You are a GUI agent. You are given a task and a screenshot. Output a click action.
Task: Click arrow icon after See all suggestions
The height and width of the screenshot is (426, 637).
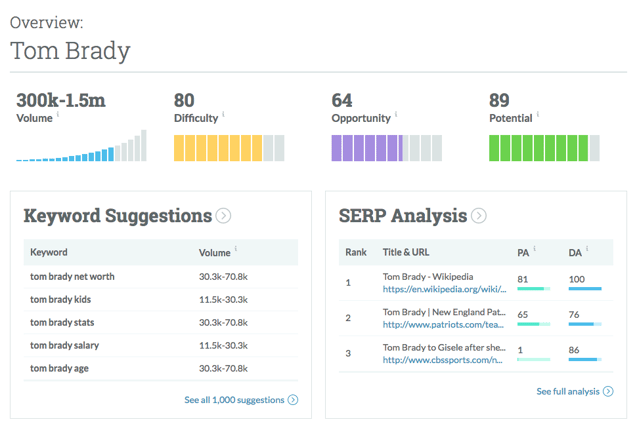coord(293,400)
